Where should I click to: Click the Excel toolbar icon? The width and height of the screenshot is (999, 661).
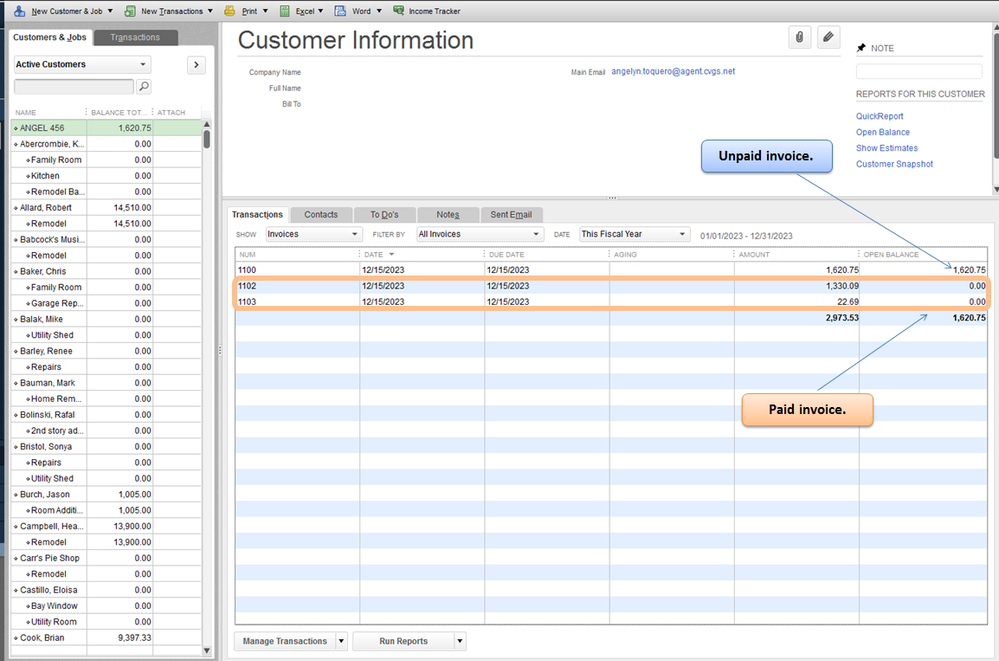point(285,11)
